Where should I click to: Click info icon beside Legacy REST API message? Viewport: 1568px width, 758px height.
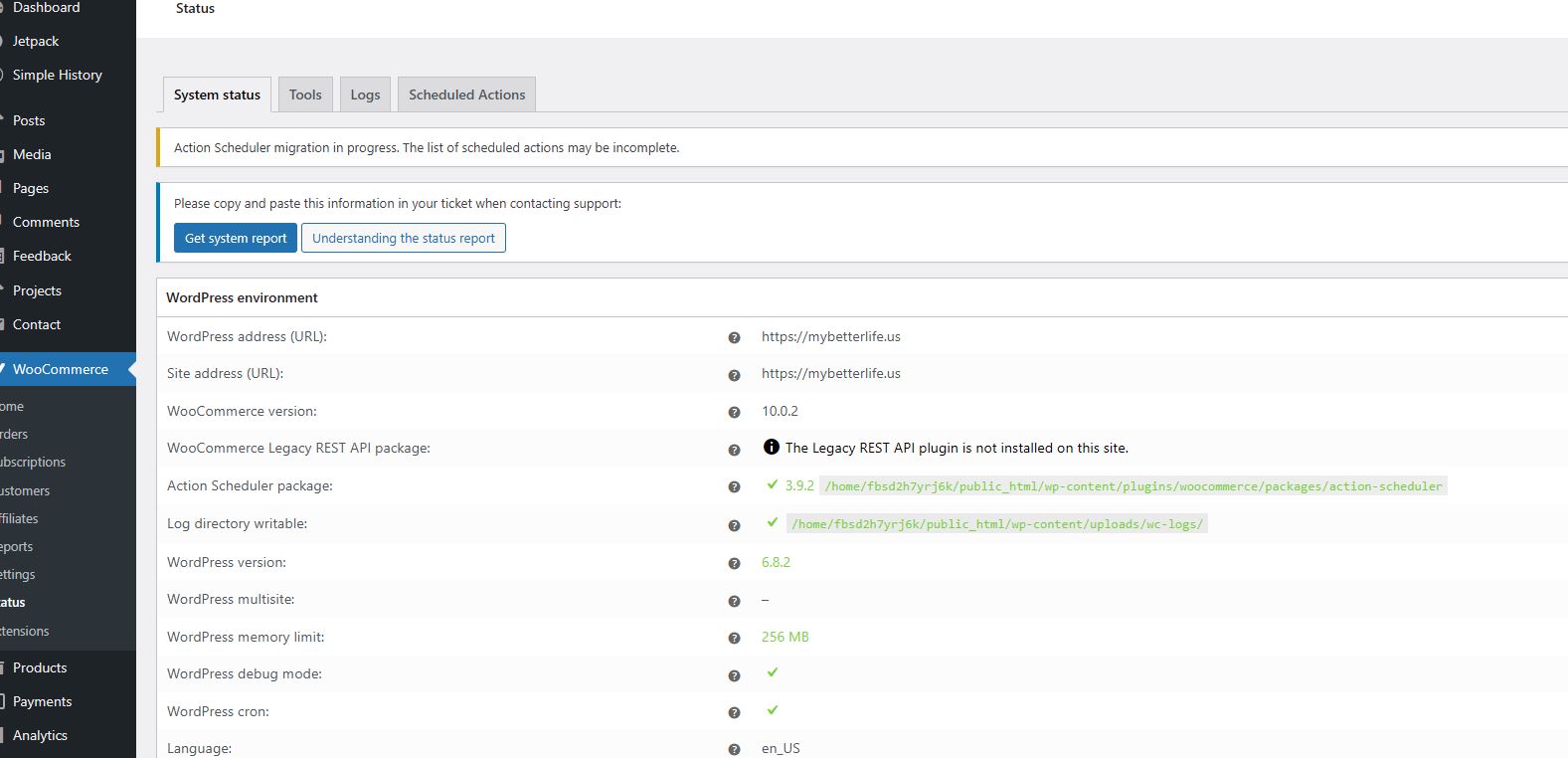point(771,448)
